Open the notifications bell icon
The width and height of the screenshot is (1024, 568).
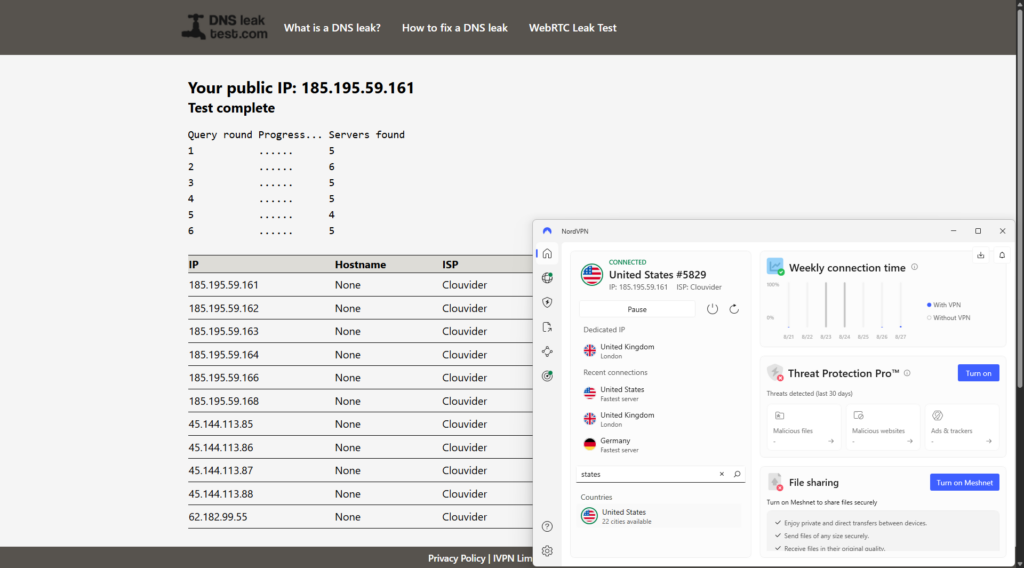[1002, 255]
